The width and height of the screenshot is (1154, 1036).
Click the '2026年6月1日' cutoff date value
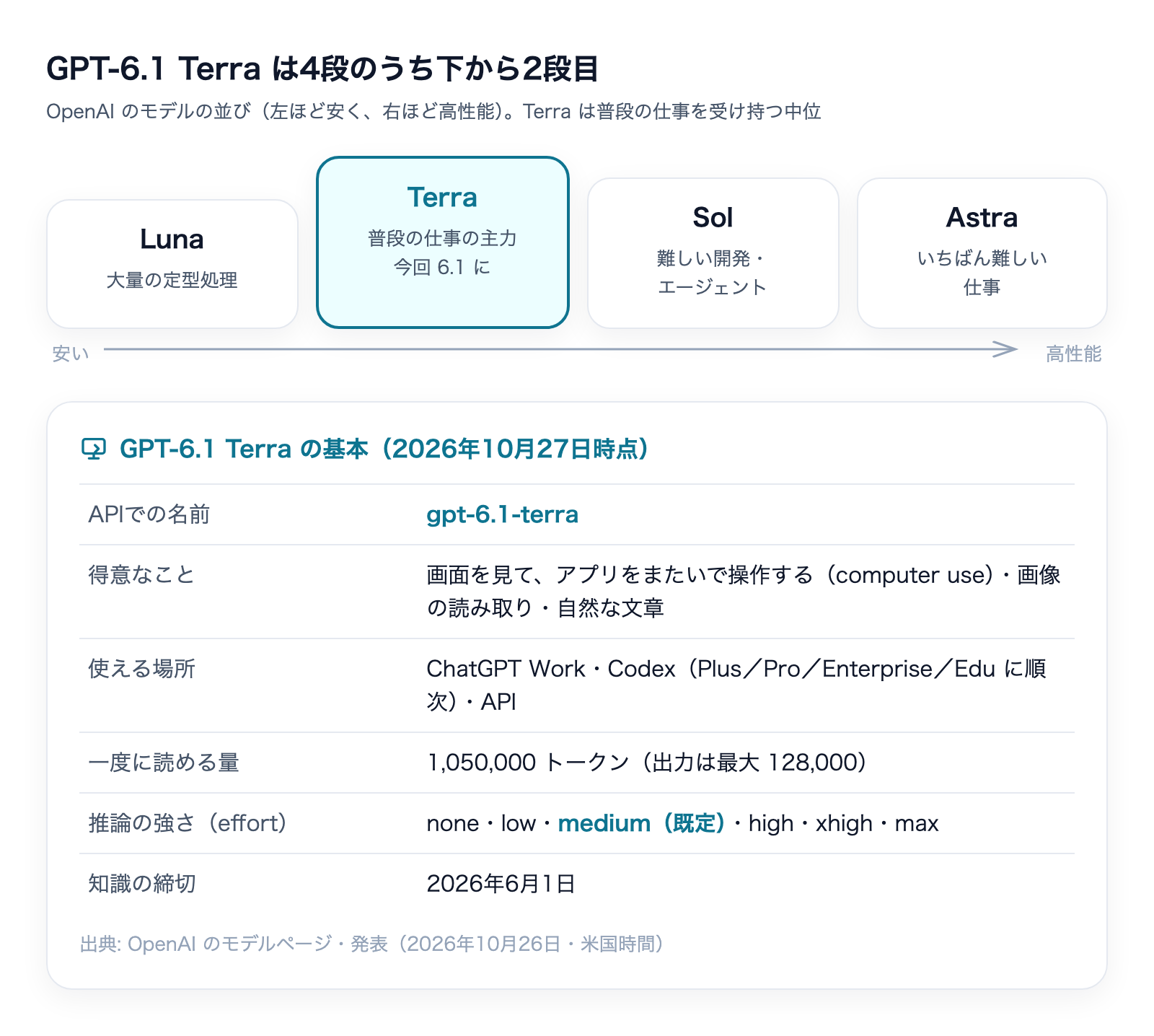[x=501, y=884]
